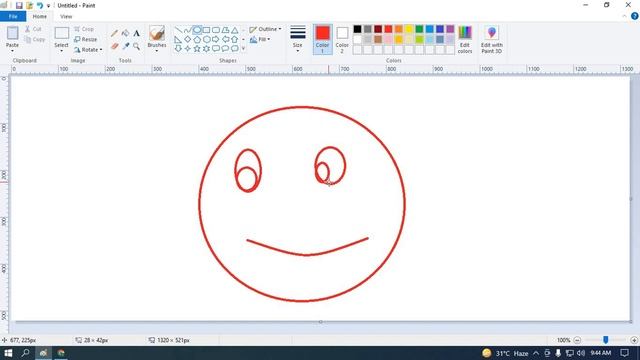
Task: Choose the Four-point star shape
Action: pos(187,49)
